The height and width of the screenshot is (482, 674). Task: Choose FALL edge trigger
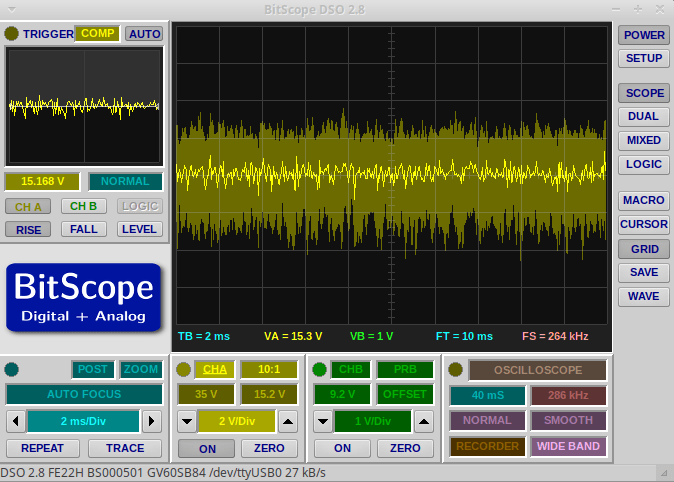click(83, 230)
